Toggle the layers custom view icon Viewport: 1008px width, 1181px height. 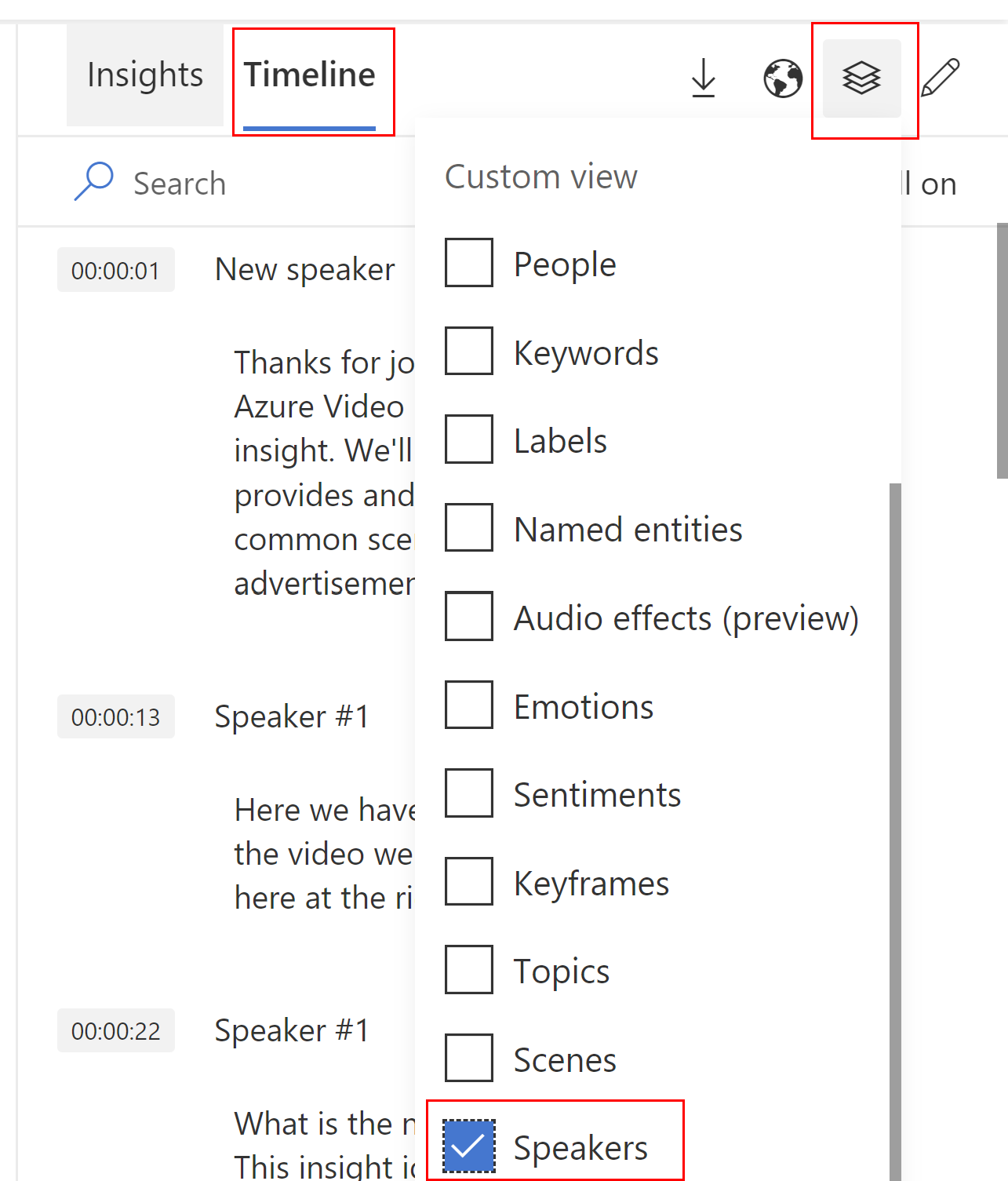(x=861, y=78)
